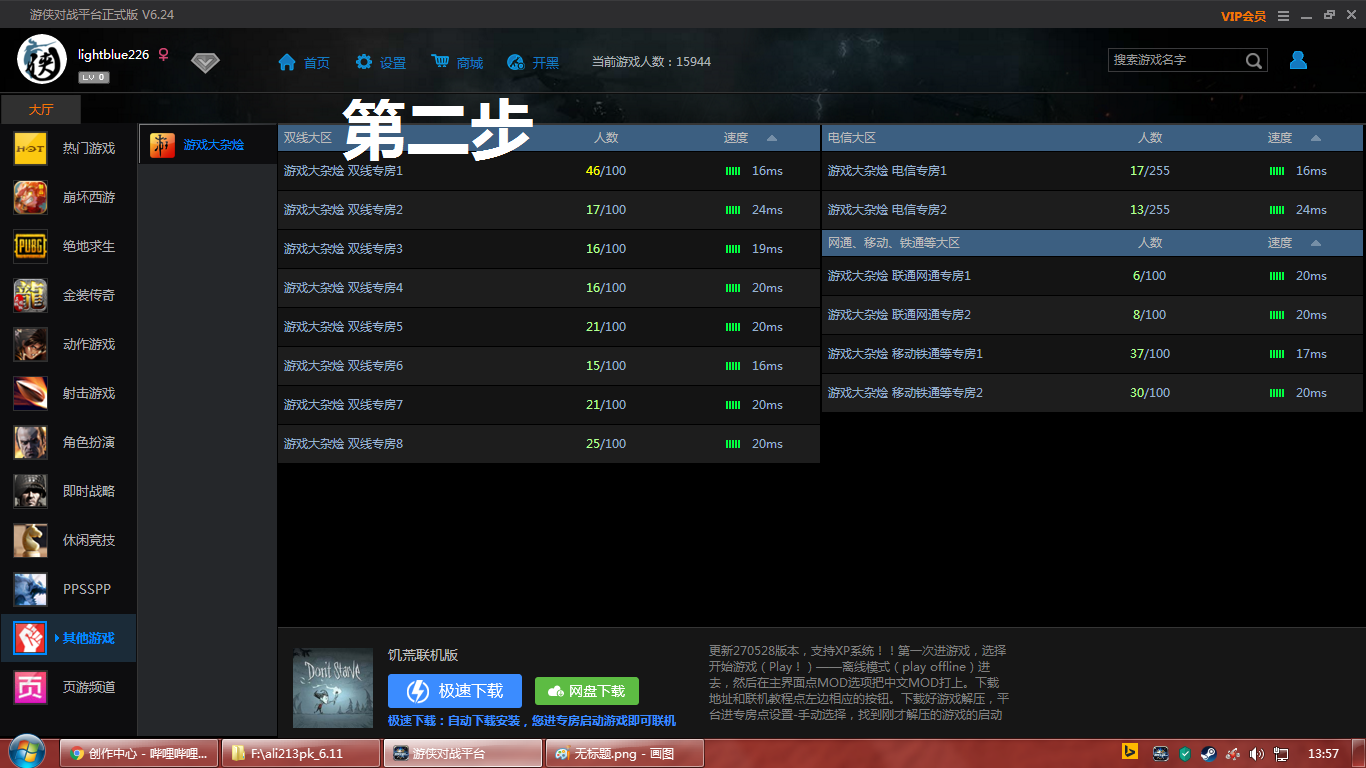Enter room 游戏大杂烩 双线专房7
Viewport: 1366px width, 768px height.
(x=549, y=405)
